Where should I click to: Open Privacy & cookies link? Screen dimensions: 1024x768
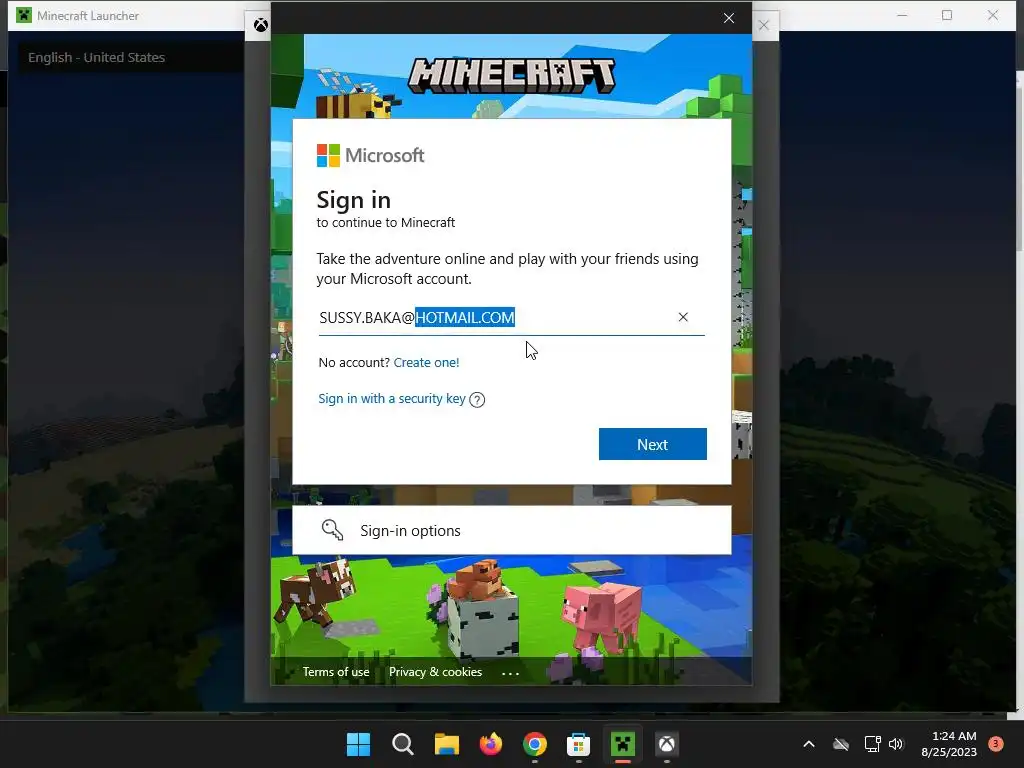tap(436, 672)
